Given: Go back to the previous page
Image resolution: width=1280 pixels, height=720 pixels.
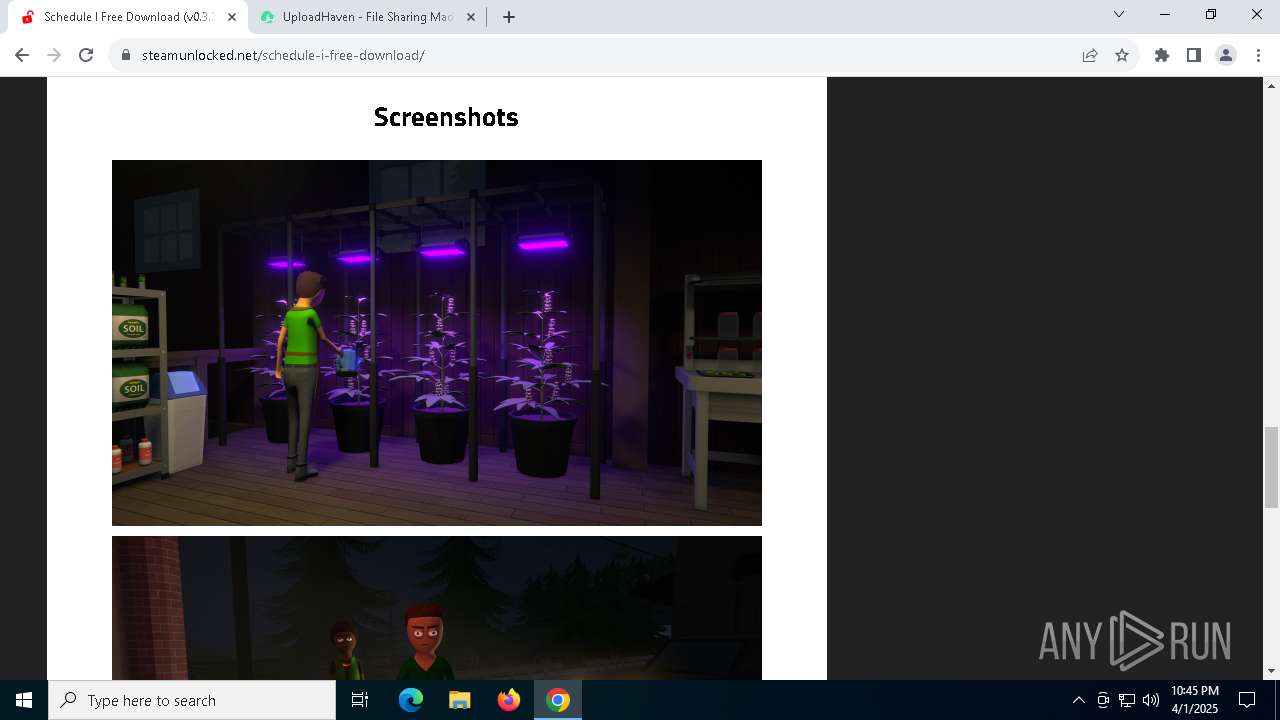Looking at the screenshot, I should 22,55.
